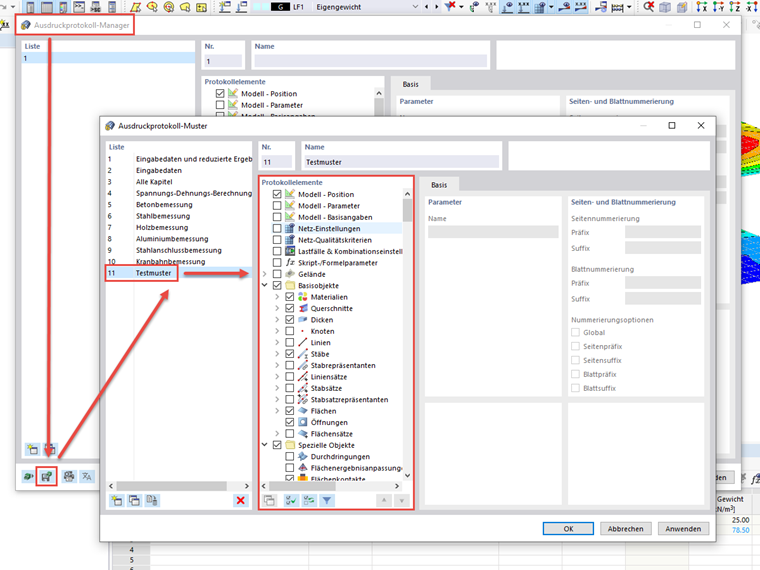Click the Name field containing Testmuster
The width and height of the screenshot is (760, 570).
tap(401, 162)
